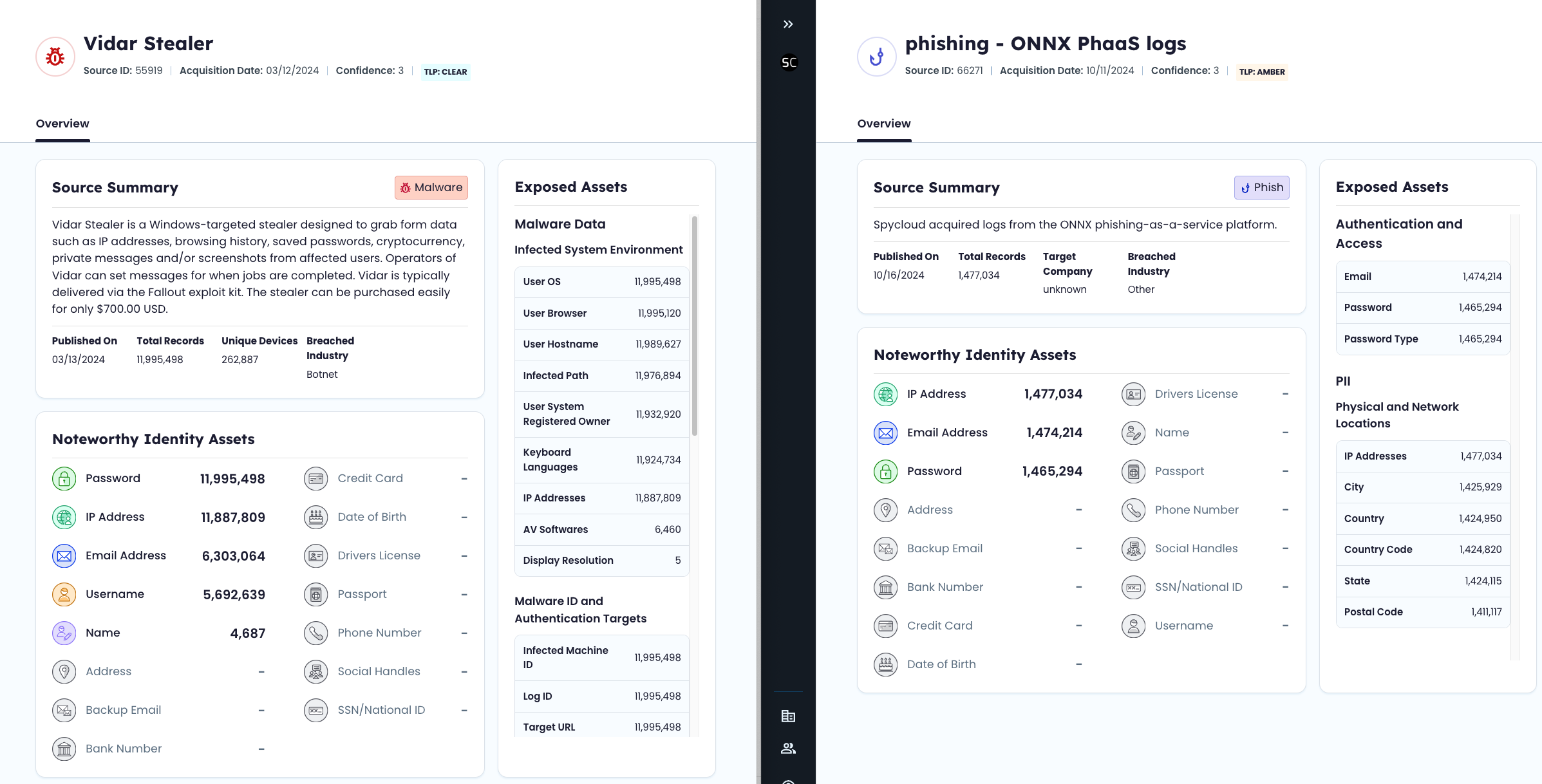Open the building icon in sidebar
This screenshot has width=1542, height=784.
[788, 716]
